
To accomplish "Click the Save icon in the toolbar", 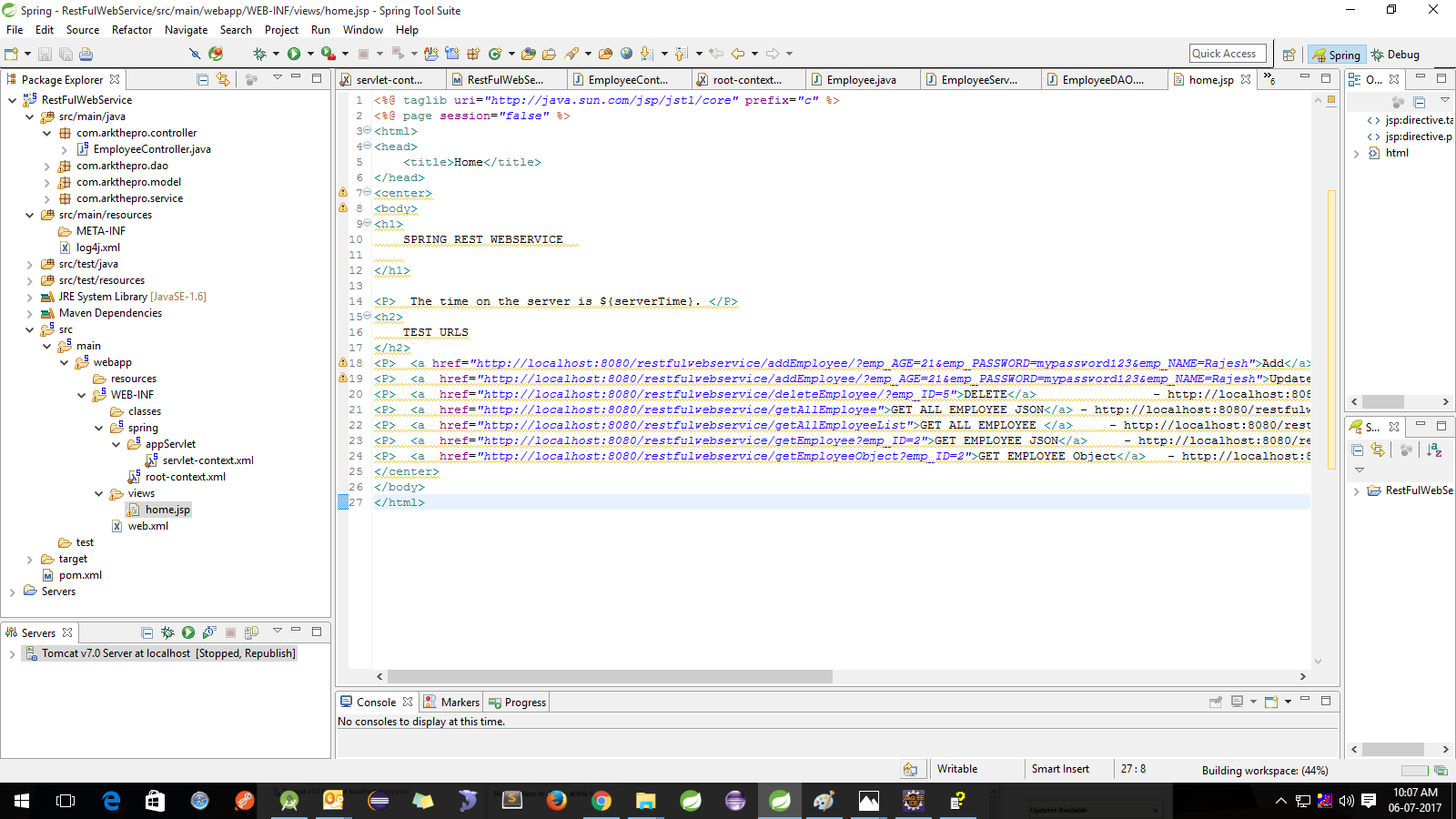I will pyautogui.click(x=45, y=54).
